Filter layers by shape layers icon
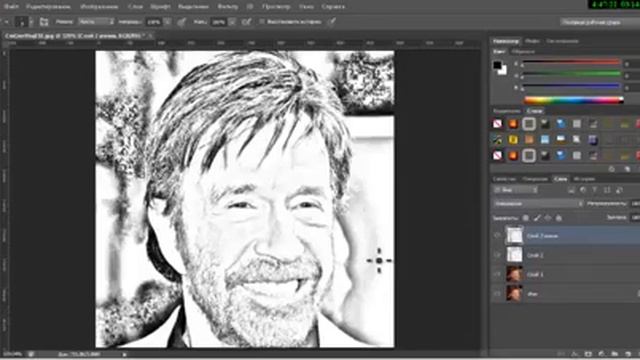The height and width of the screenshot is (360, 640). coord(607,190)
